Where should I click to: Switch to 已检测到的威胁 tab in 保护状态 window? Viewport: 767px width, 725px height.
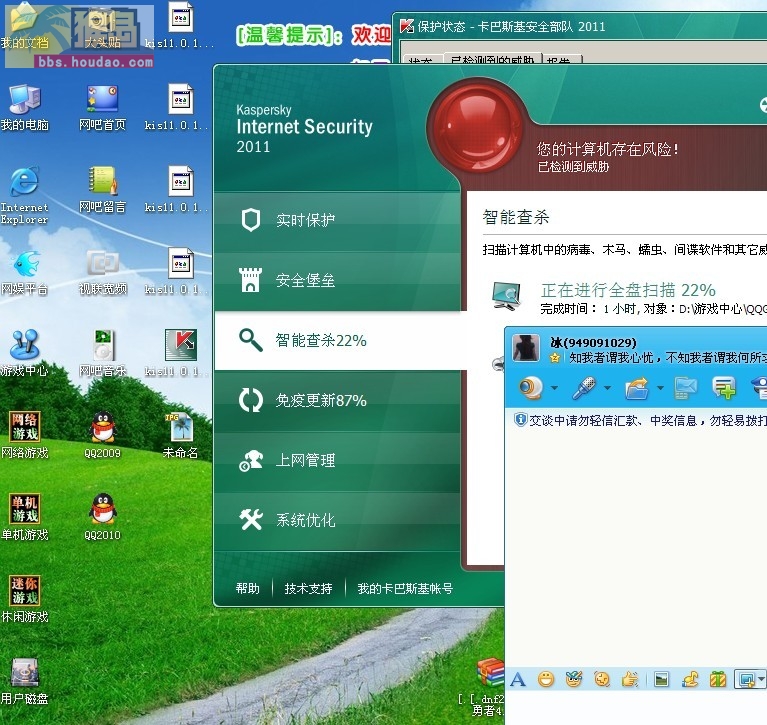493,59
